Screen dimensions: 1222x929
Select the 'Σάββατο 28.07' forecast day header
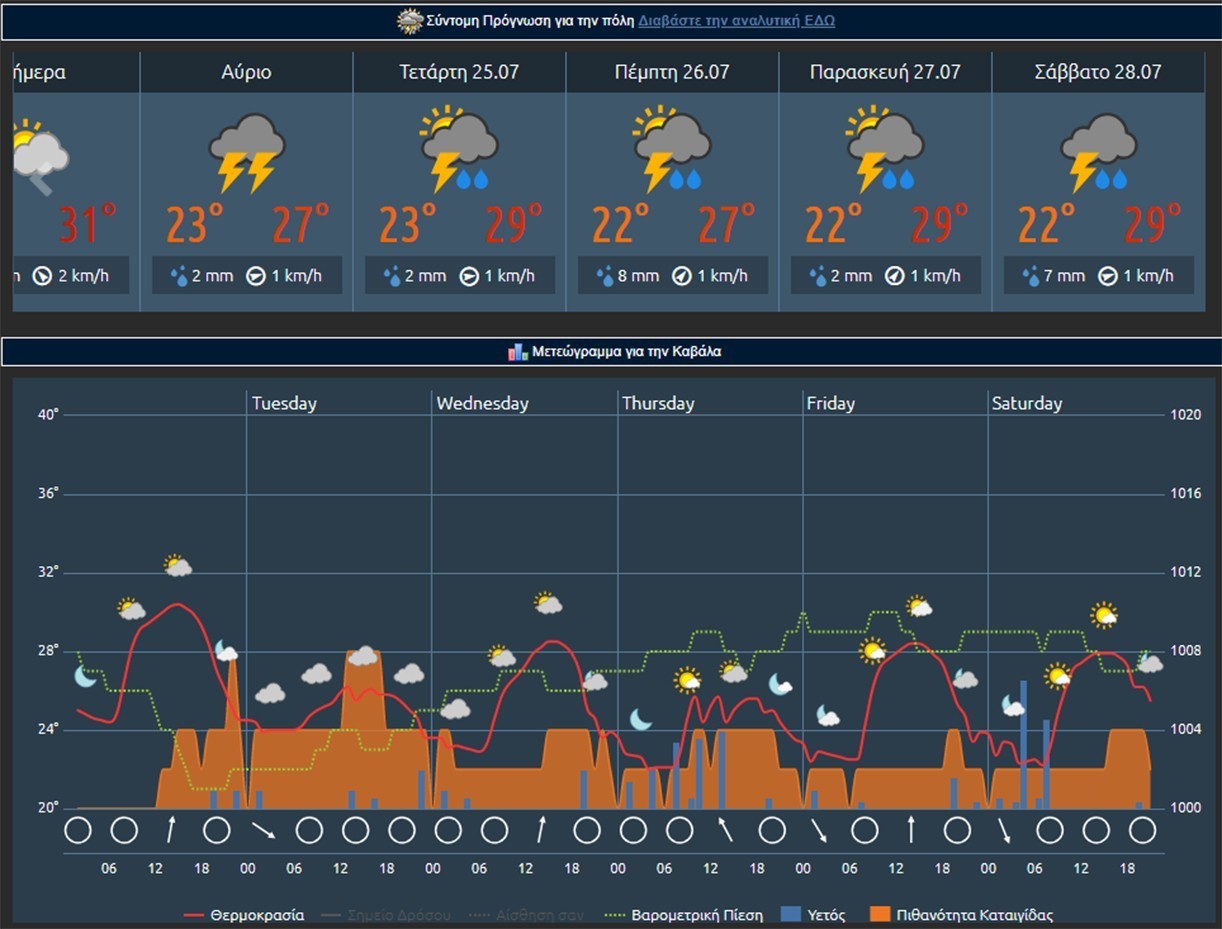point(1098,72)
